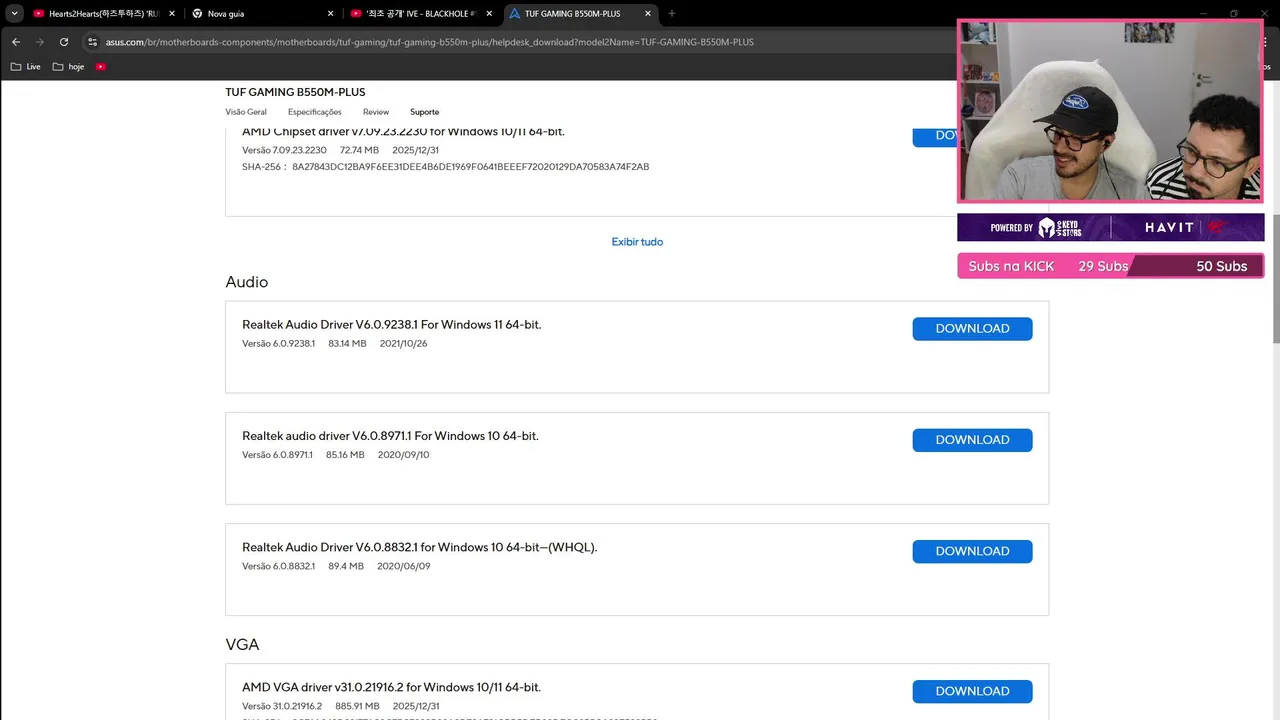Click the asus.com address bar URL

click(430, 42)
